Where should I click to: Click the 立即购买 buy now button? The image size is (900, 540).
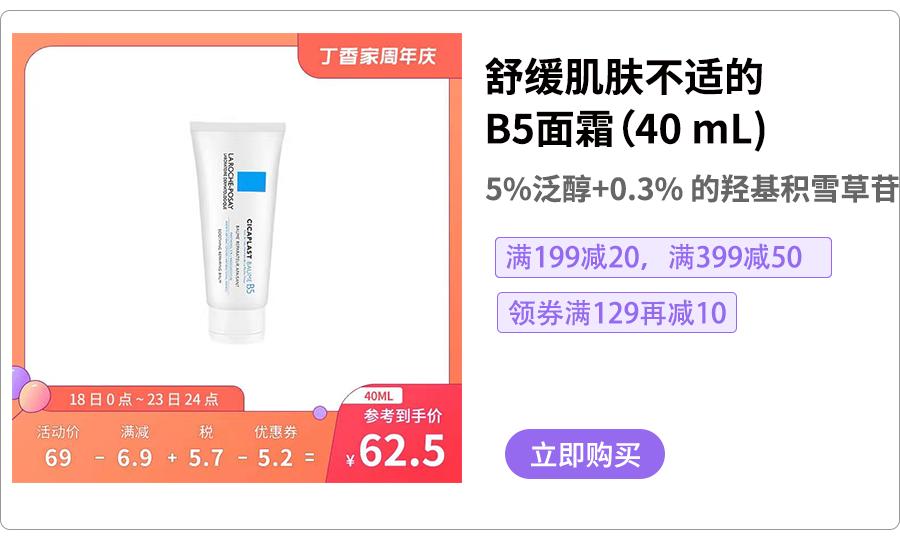click(x=584, y=454)
